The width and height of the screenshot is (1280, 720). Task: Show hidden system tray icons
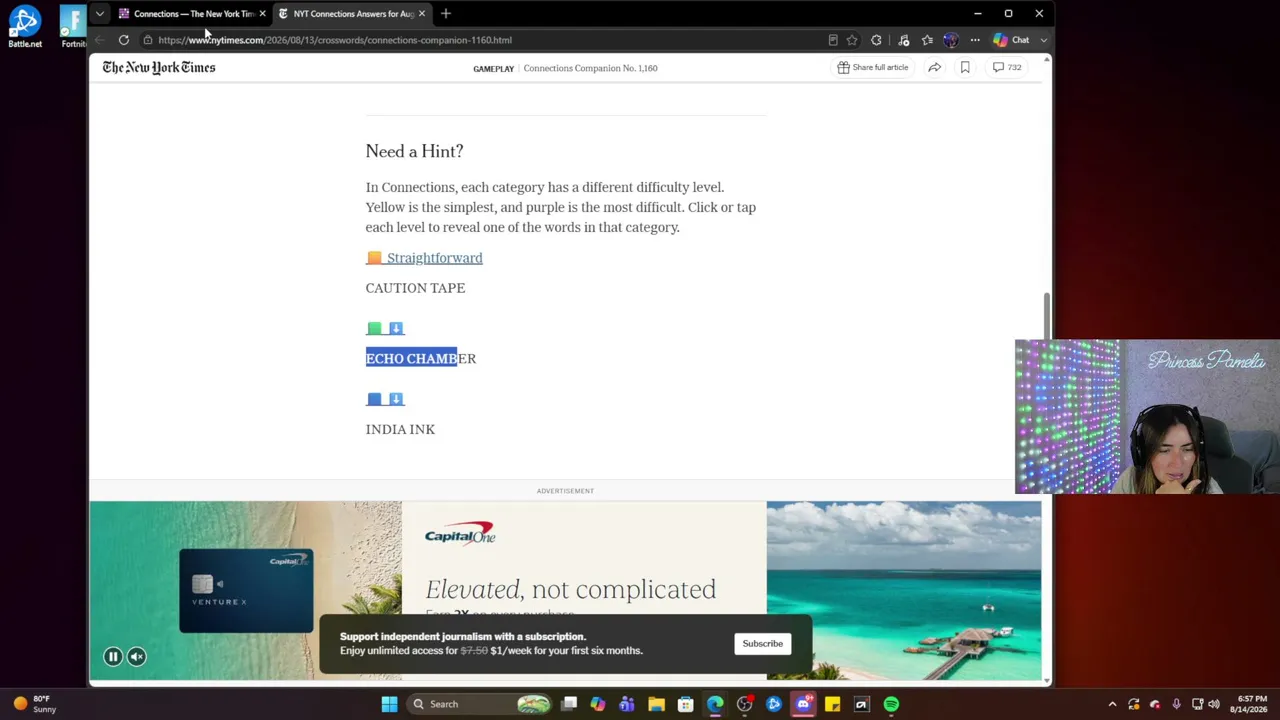pos(1112,704)
